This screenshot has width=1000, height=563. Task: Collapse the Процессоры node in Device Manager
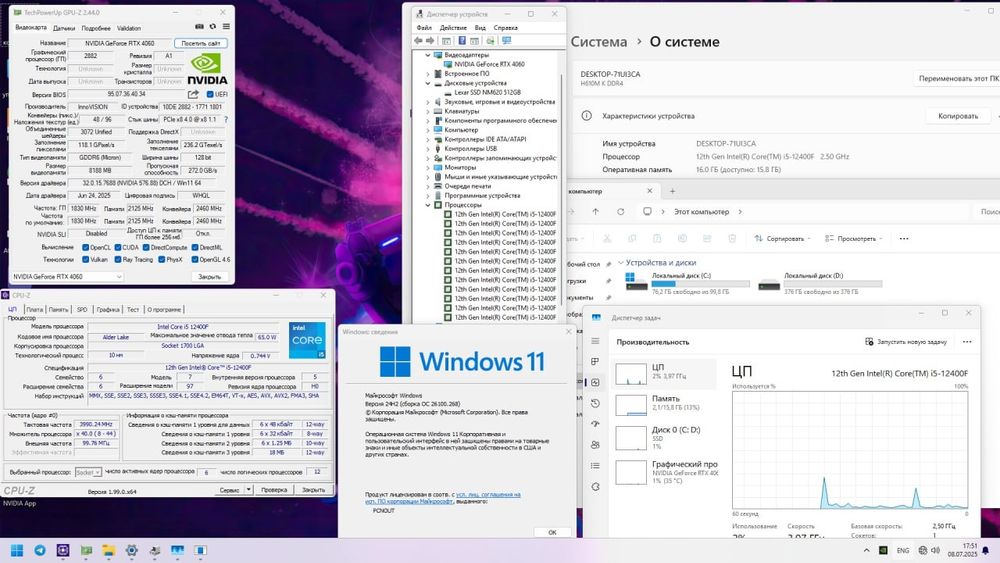428,205
